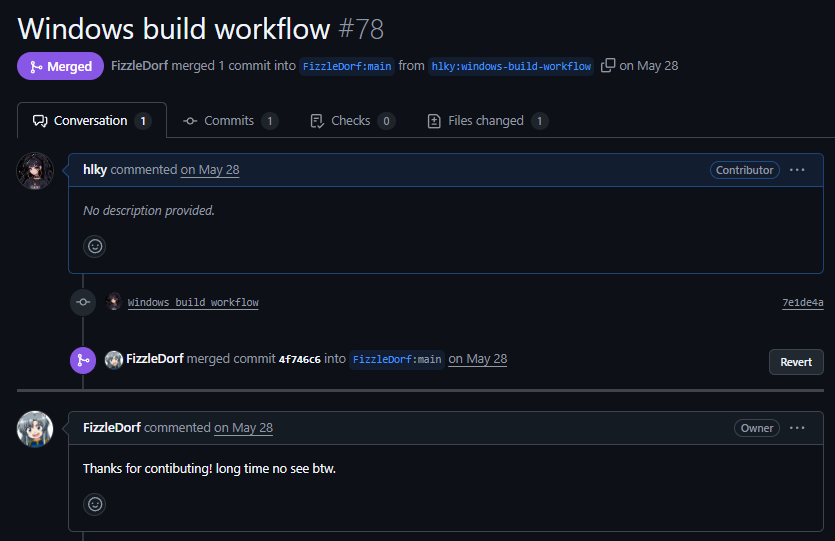Click the Contributor badge on hlky's comment
The width and height of the screenshot is (835, 541).
[x=744, y=170]
